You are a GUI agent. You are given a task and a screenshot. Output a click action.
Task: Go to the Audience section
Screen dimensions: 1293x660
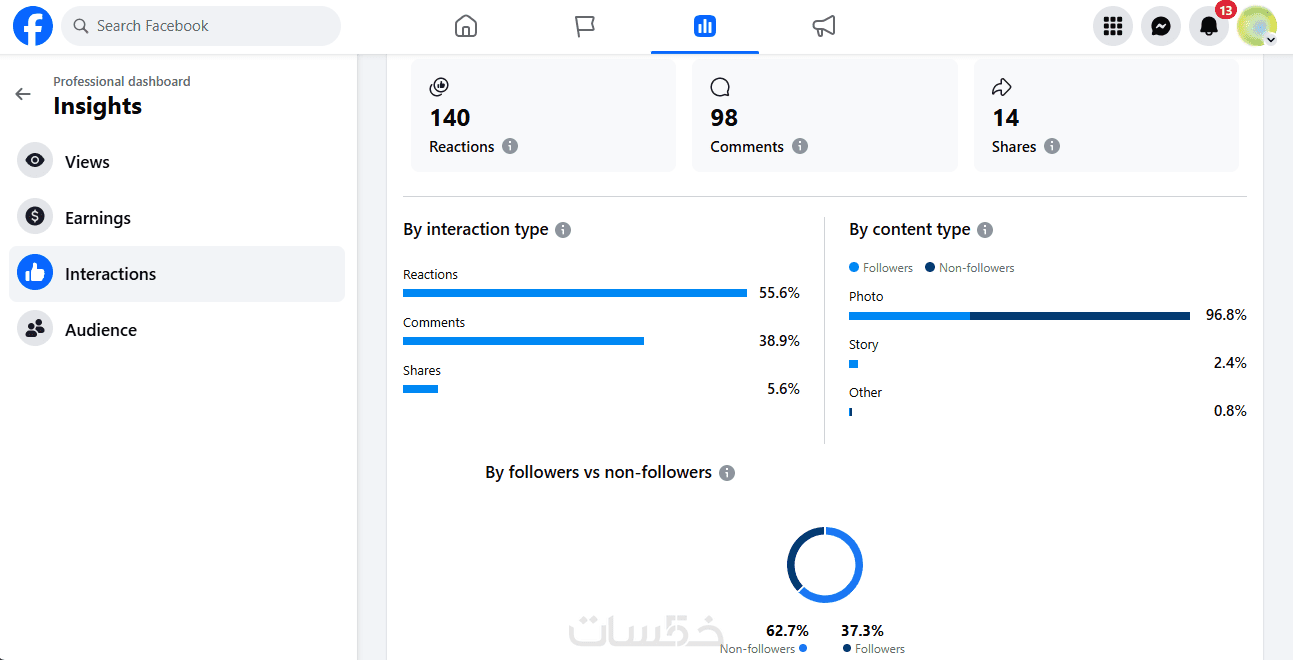pos(100,330)
